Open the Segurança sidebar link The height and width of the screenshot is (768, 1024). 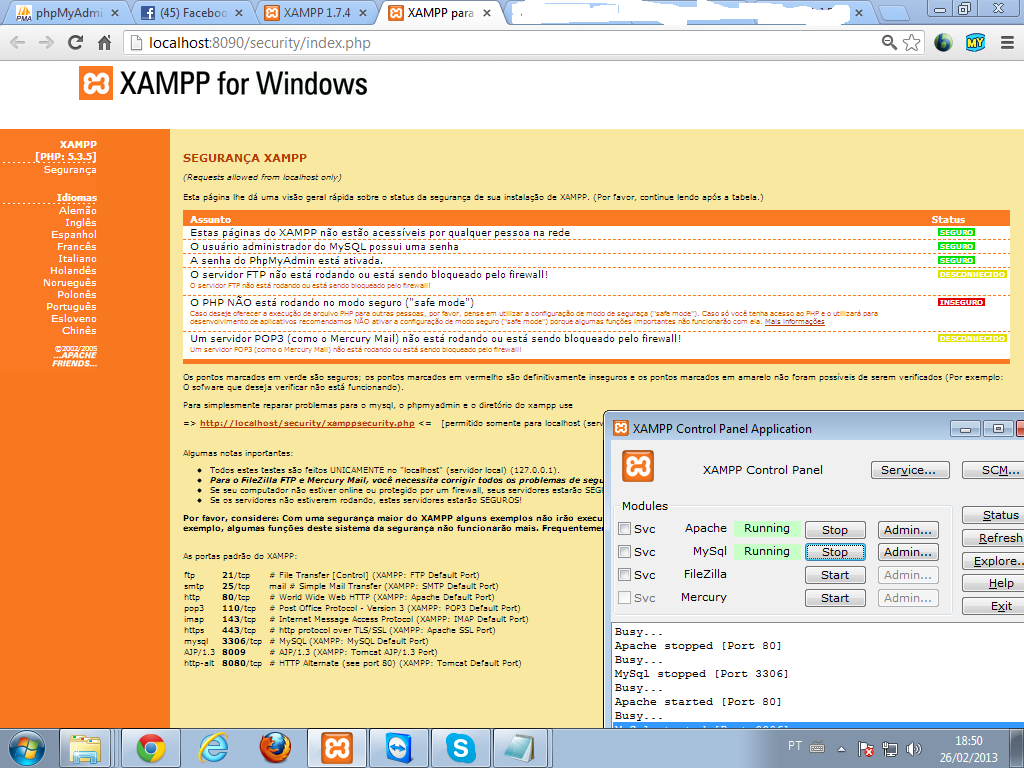70,170
